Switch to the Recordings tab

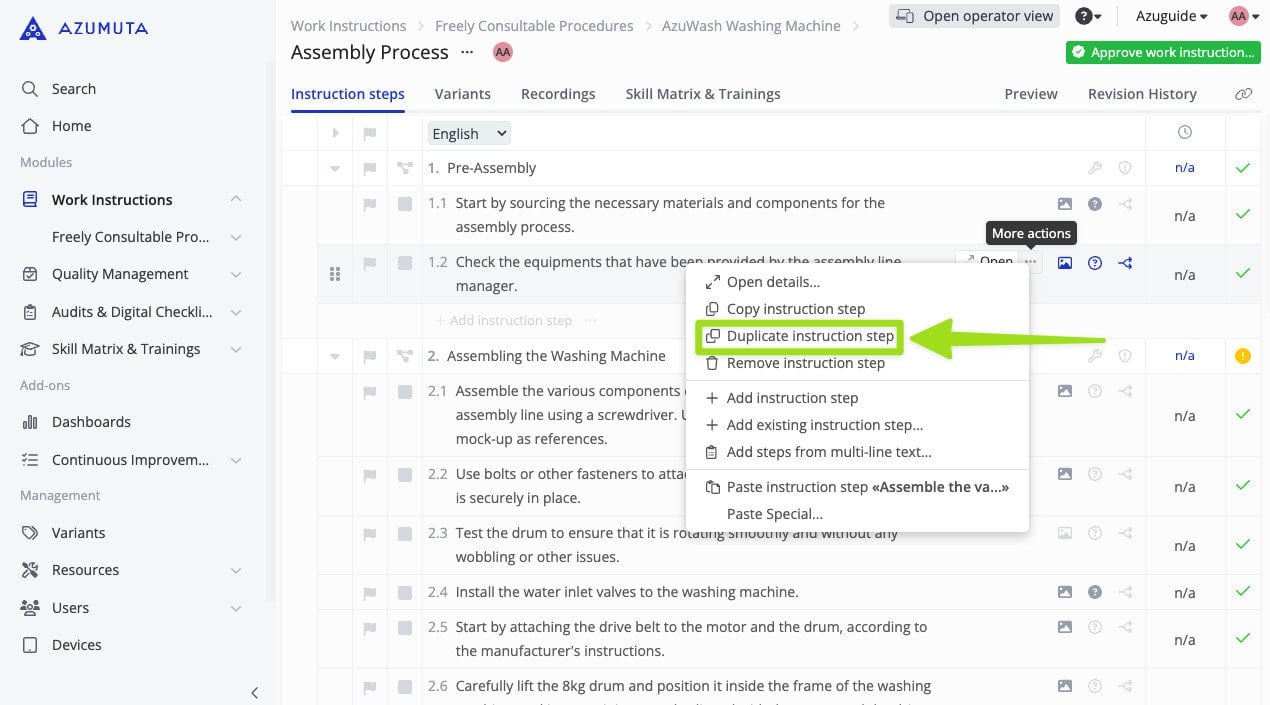557,93
